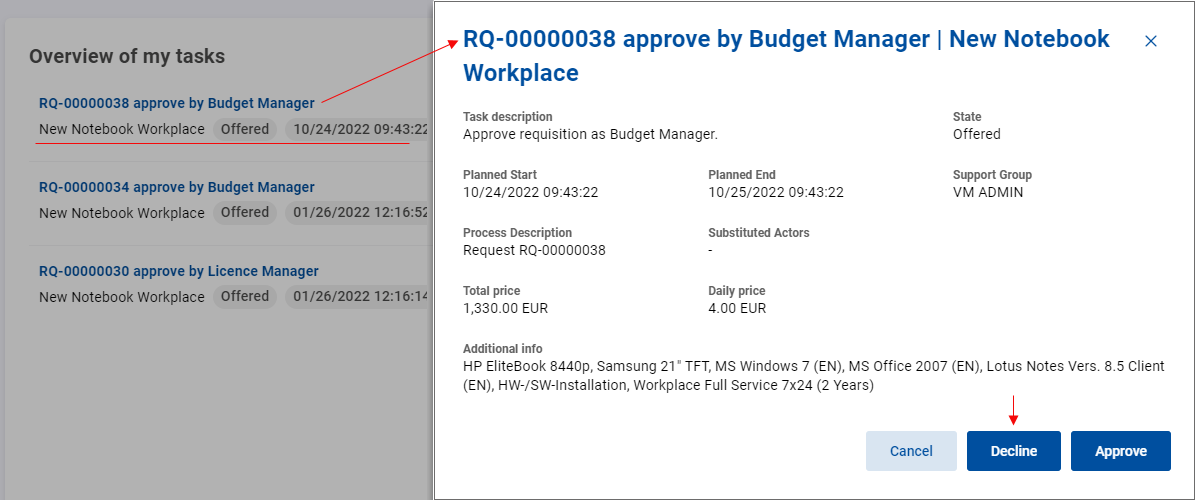Click the Offered badge under RQ-00000030 task
The height and width of the screenshot is (500, 1196).
tap(245, 296)
